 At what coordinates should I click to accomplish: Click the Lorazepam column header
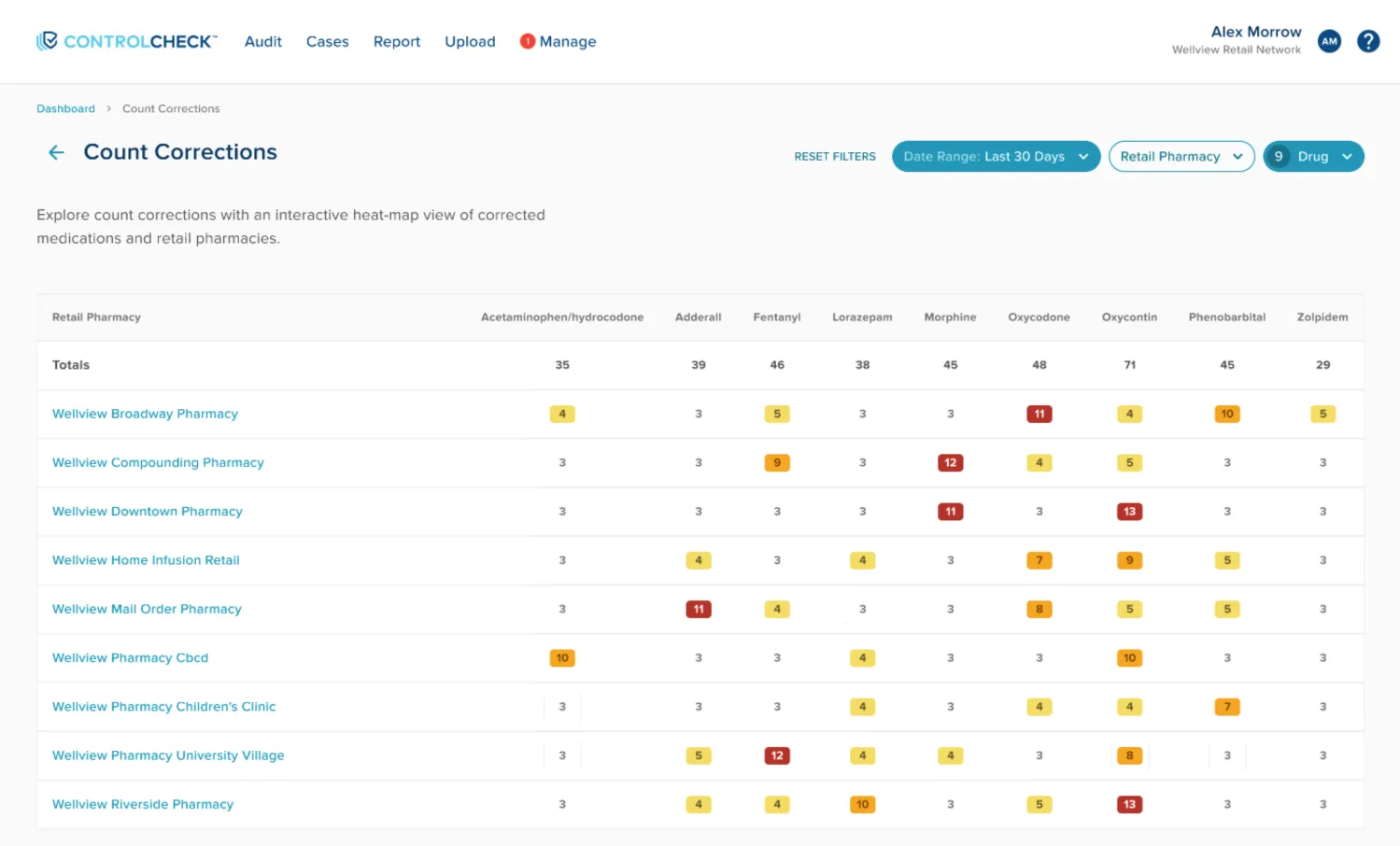(862, 317)
